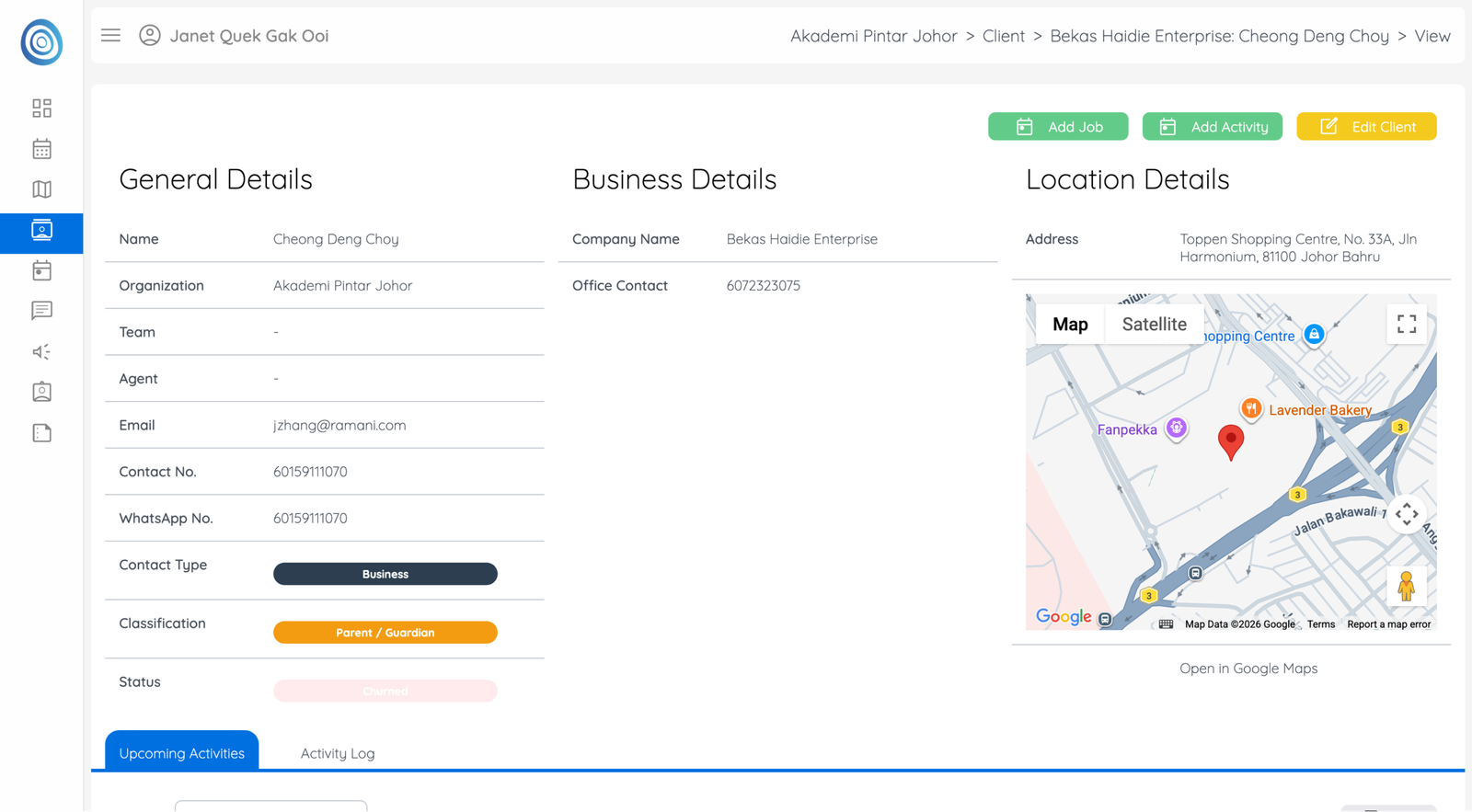This screenshot has width=1472, height=812.
Task: Click the document file icon in sidebar
Action: [41, 433]
